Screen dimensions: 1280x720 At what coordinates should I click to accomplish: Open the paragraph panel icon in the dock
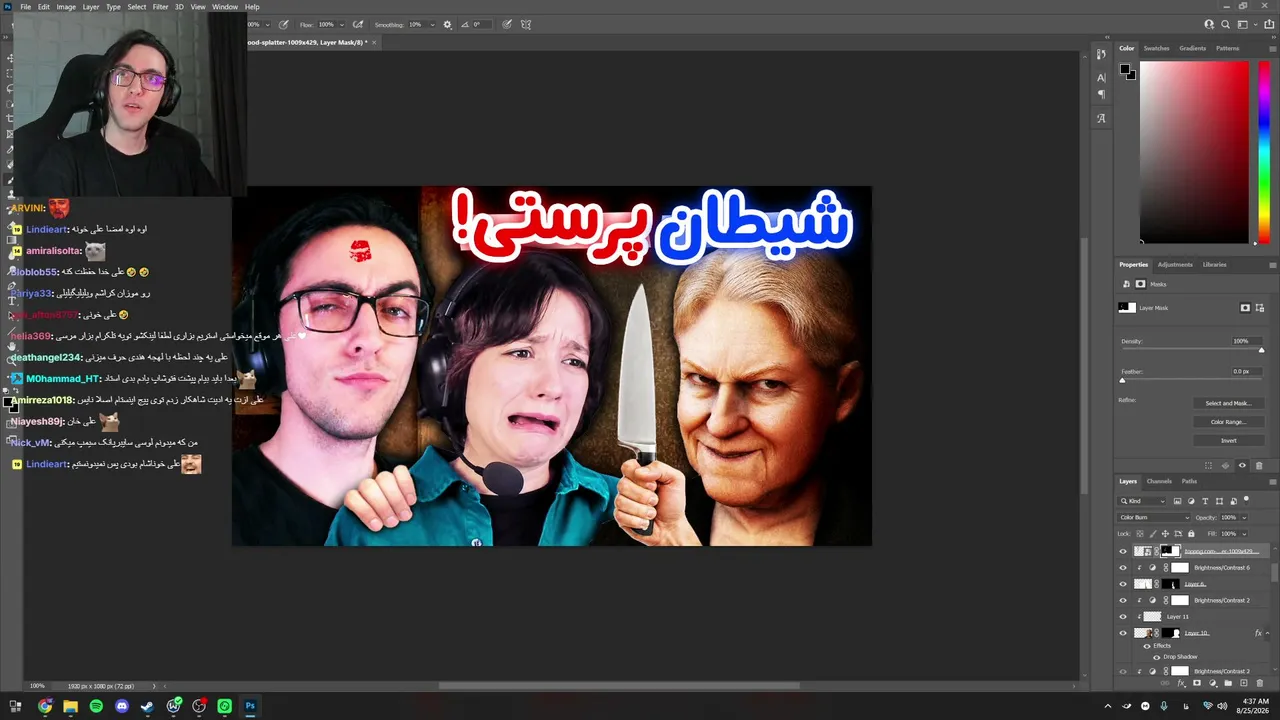pyautogui.click(x=1101, y=94)
